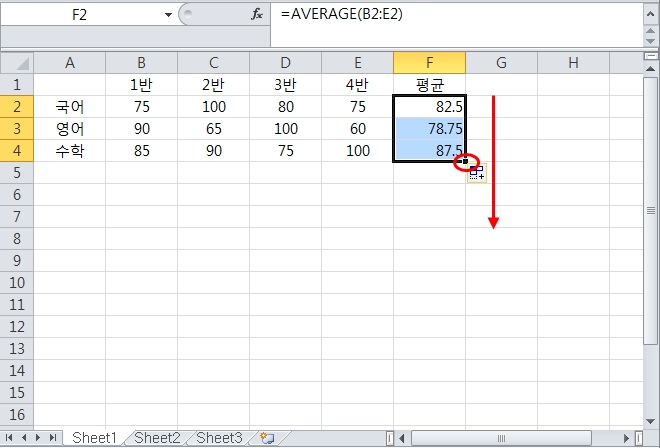The height and width of the screenshot is (448, 660).
Task: Select column F header
Action: (x=430, y=63)
